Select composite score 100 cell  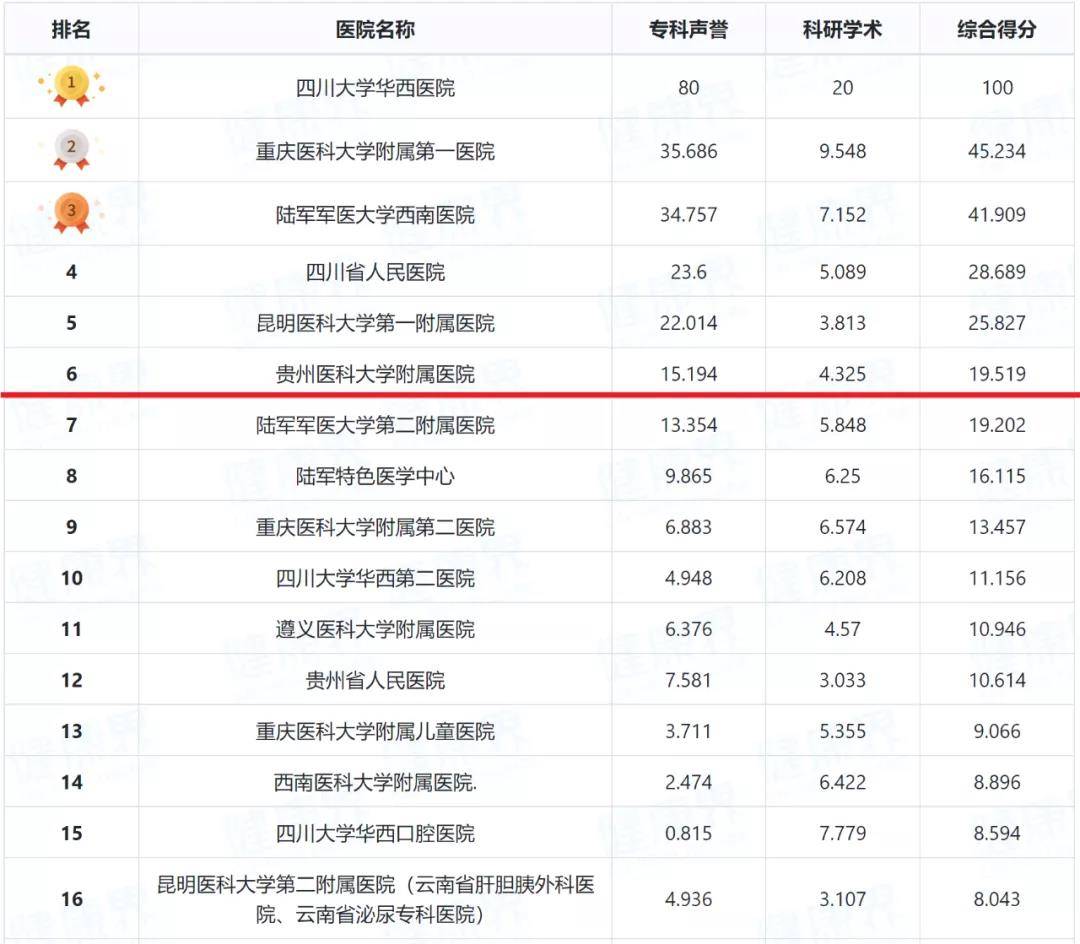point(997,88)
